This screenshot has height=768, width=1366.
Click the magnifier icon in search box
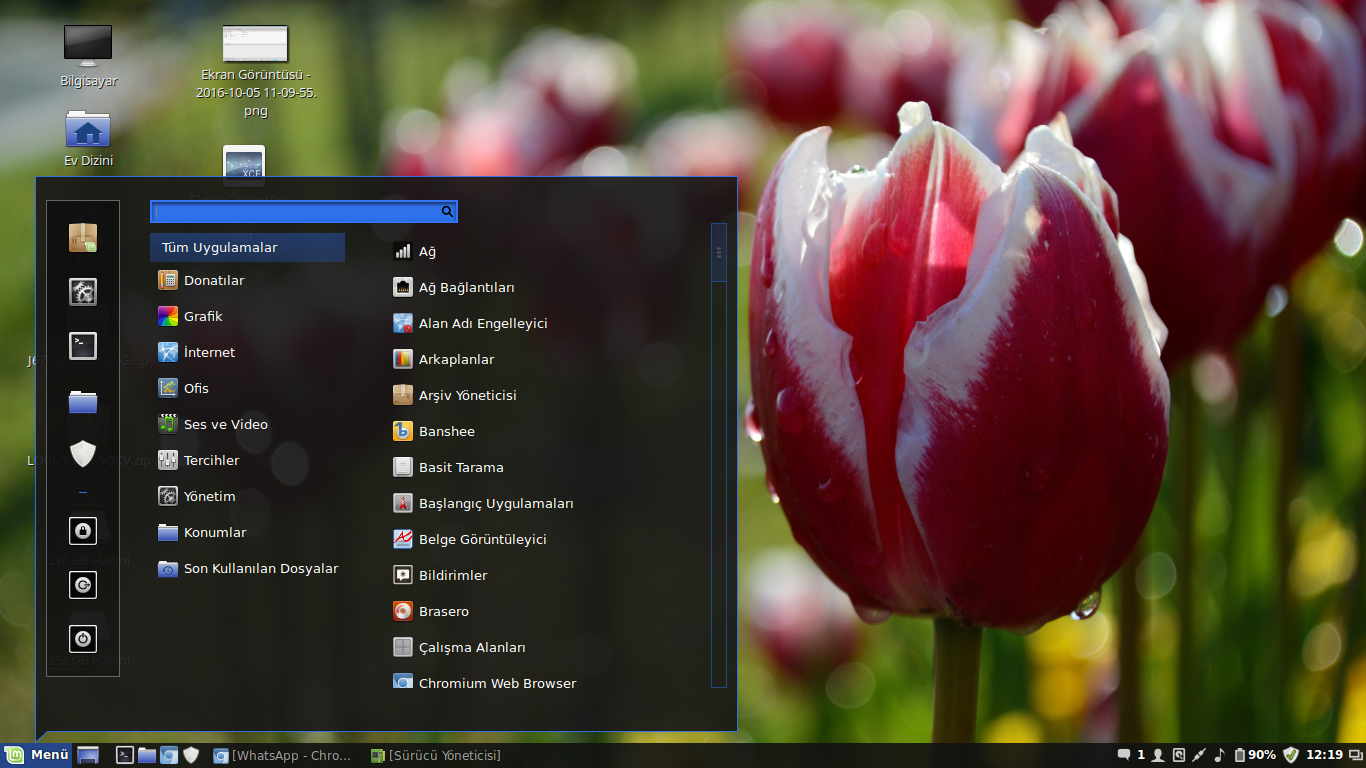447,212
